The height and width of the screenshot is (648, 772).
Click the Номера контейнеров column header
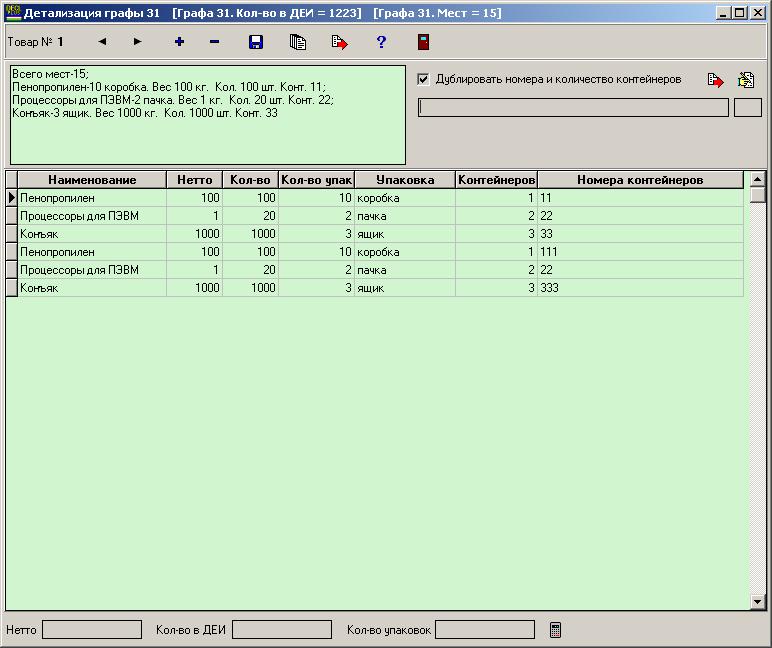(640, 180)
